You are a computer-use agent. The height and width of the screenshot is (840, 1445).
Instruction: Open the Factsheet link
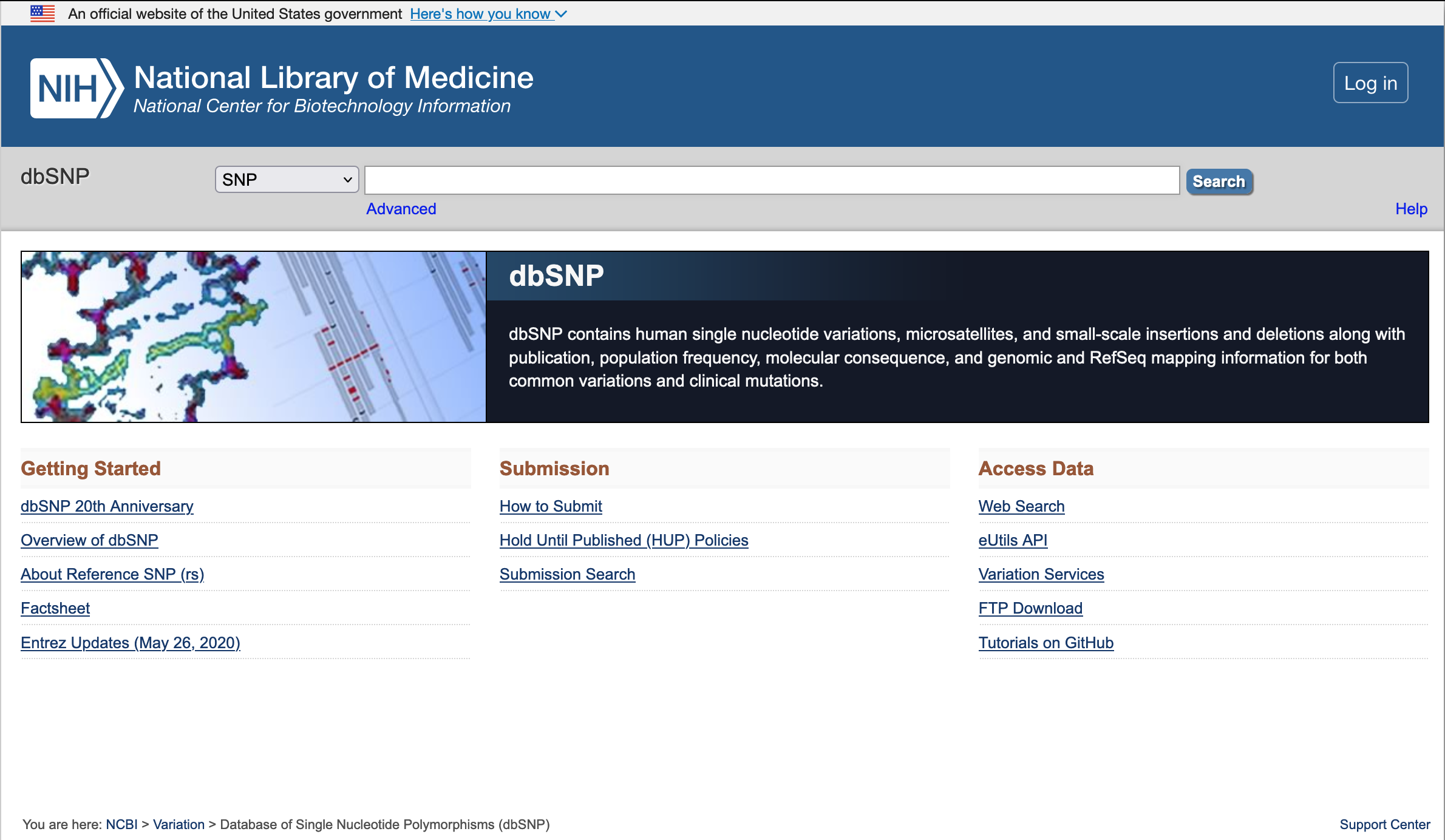tap(55, 608)
